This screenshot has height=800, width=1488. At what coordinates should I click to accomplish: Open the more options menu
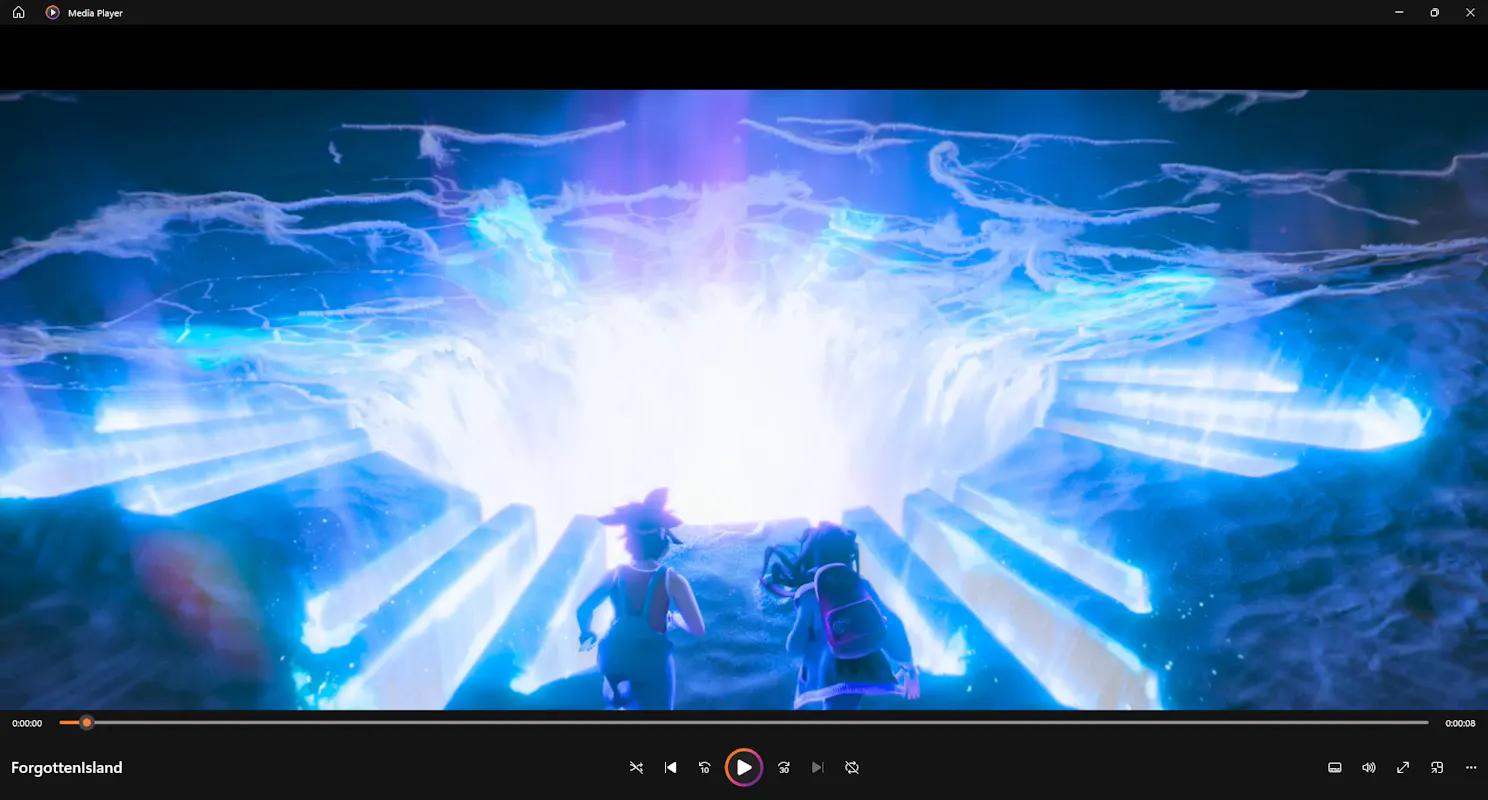tap(1471, 768)
